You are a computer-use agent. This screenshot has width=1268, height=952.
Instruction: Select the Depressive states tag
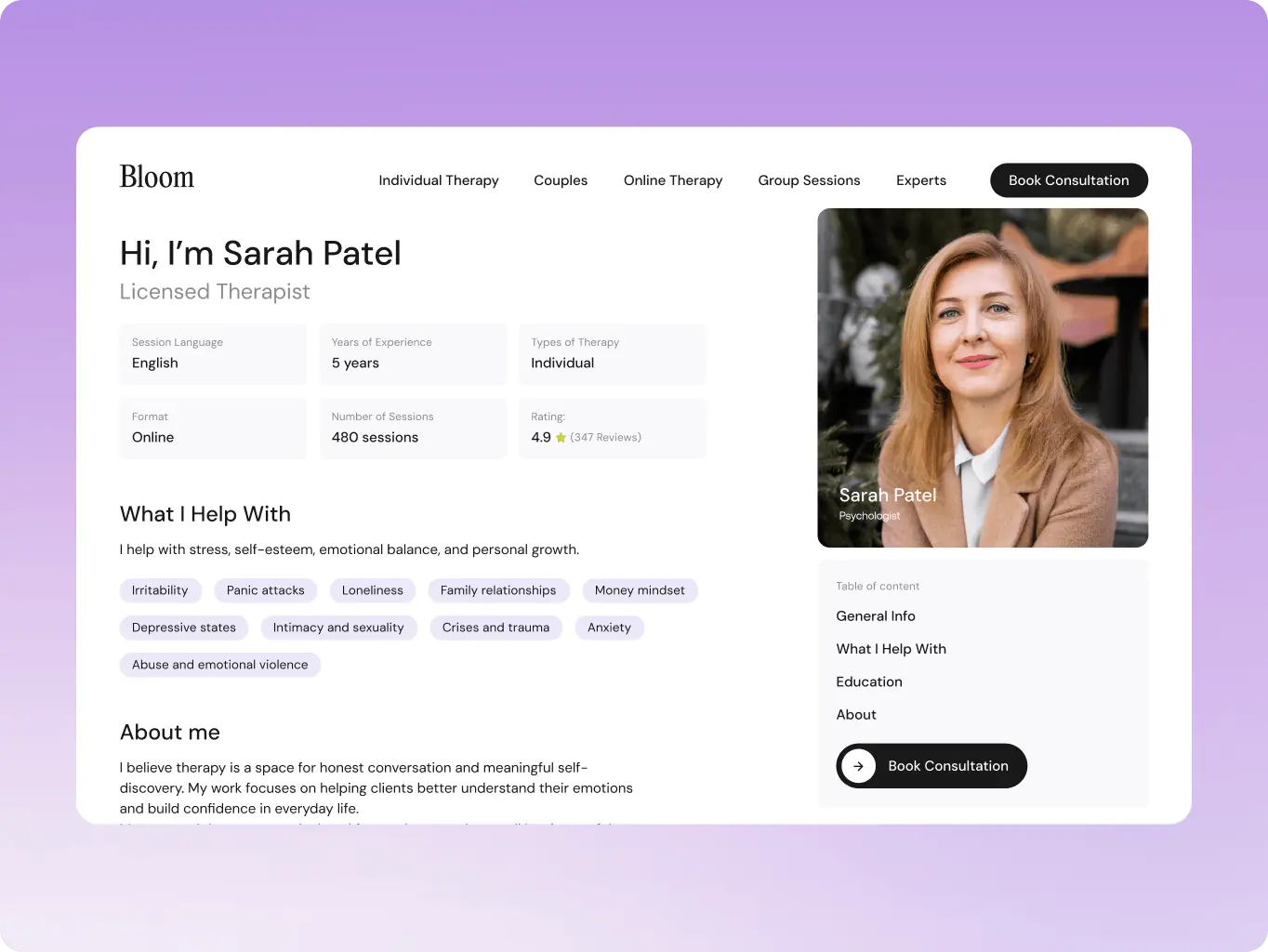184,628
